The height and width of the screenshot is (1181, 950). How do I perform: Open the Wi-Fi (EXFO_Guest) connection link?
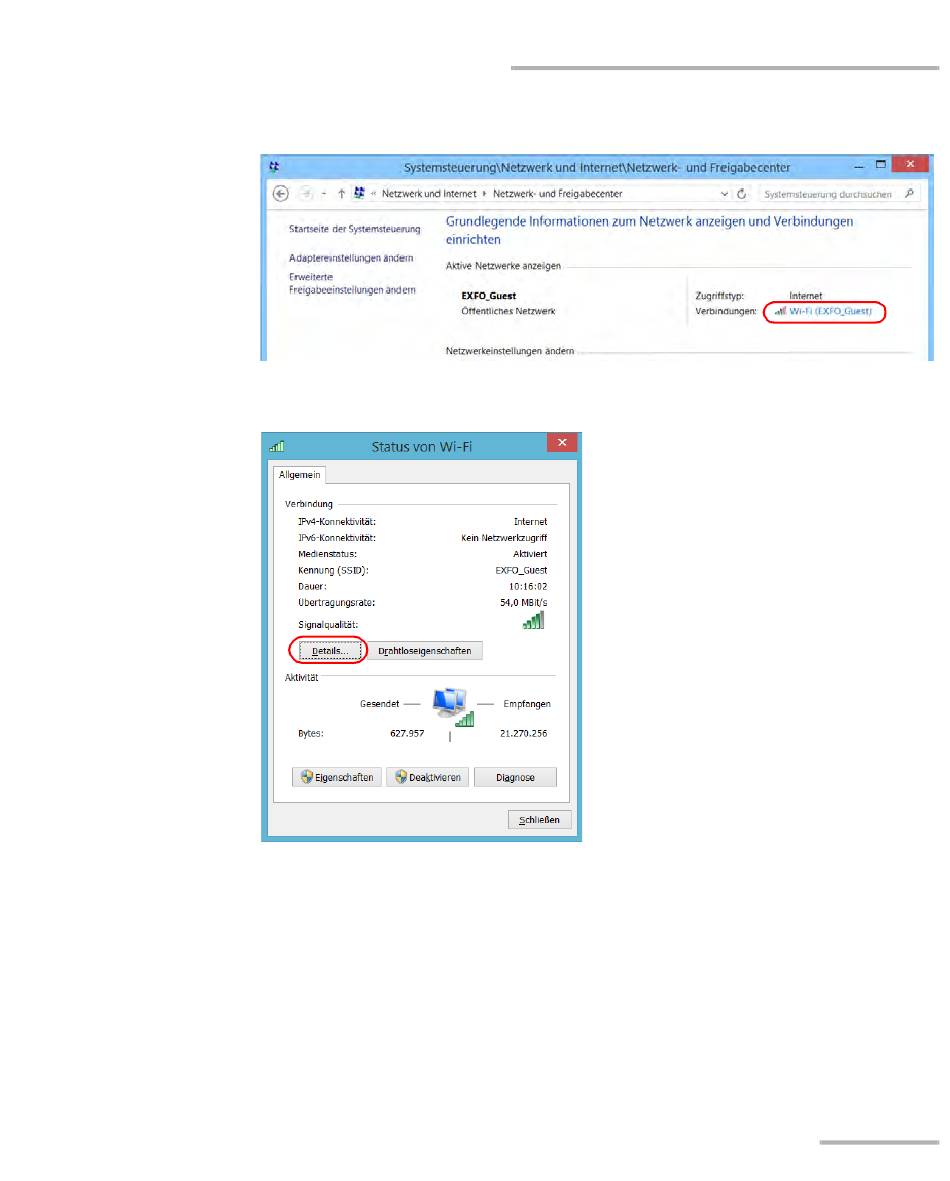pos(830,312)
